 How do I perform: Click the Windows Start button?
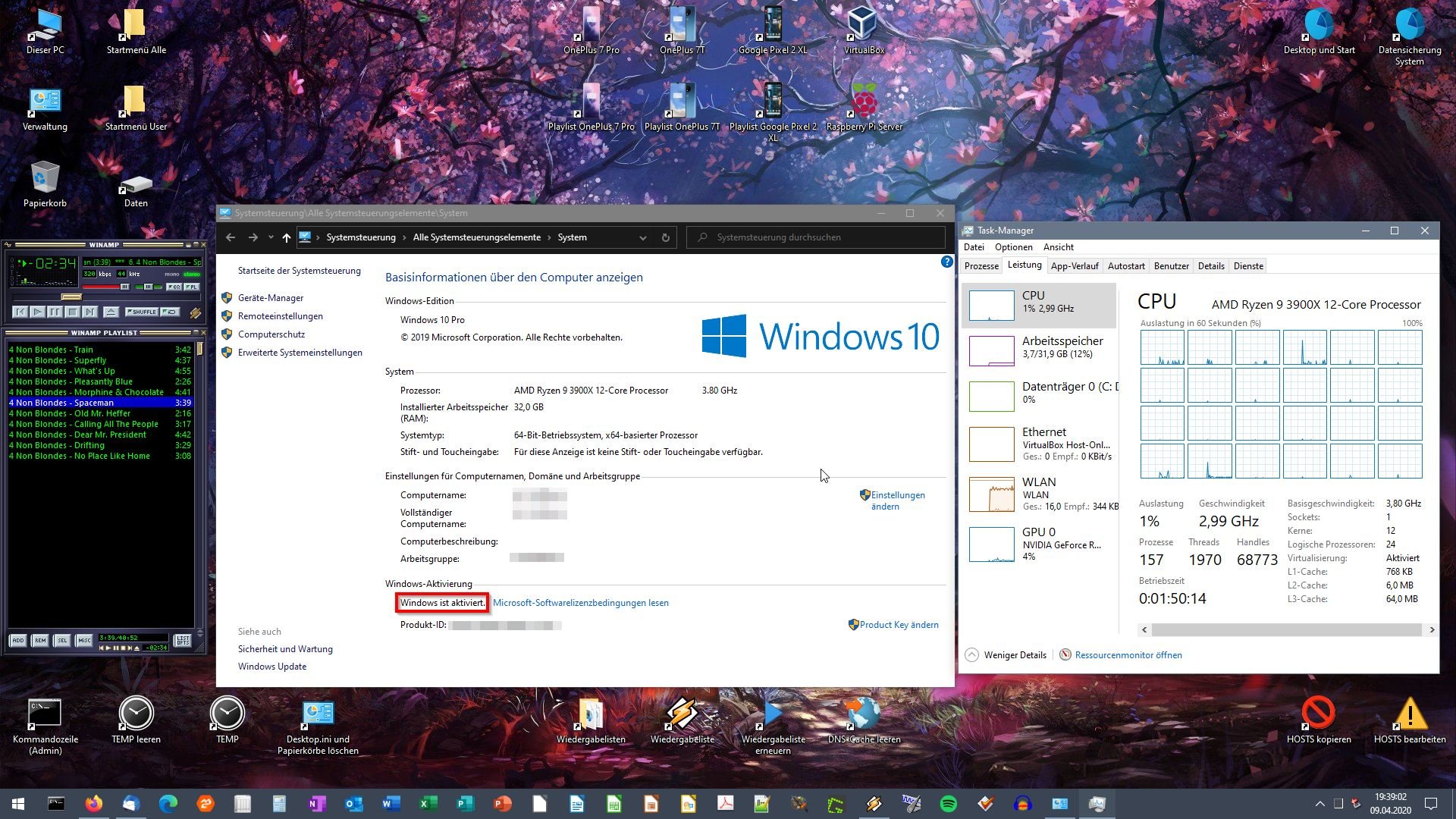pos(18,804)
